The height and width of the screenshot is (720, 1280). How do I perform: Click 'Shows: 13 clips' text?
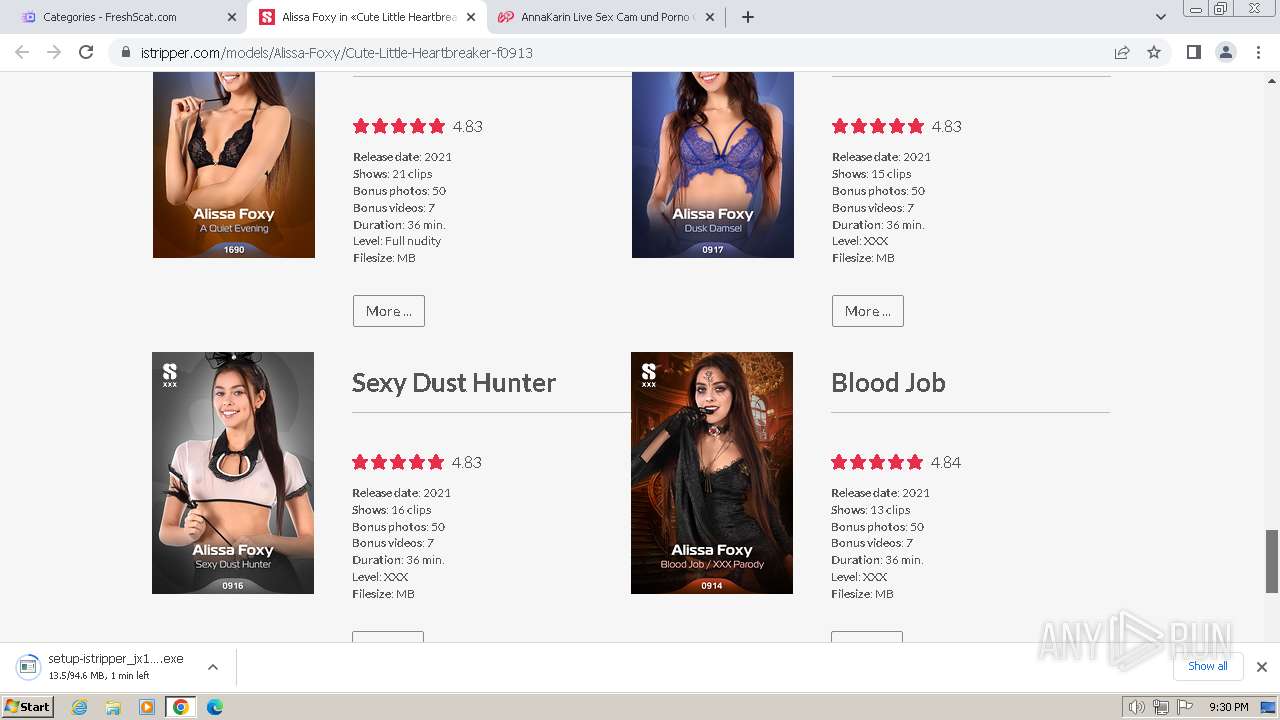pos(871,510)
